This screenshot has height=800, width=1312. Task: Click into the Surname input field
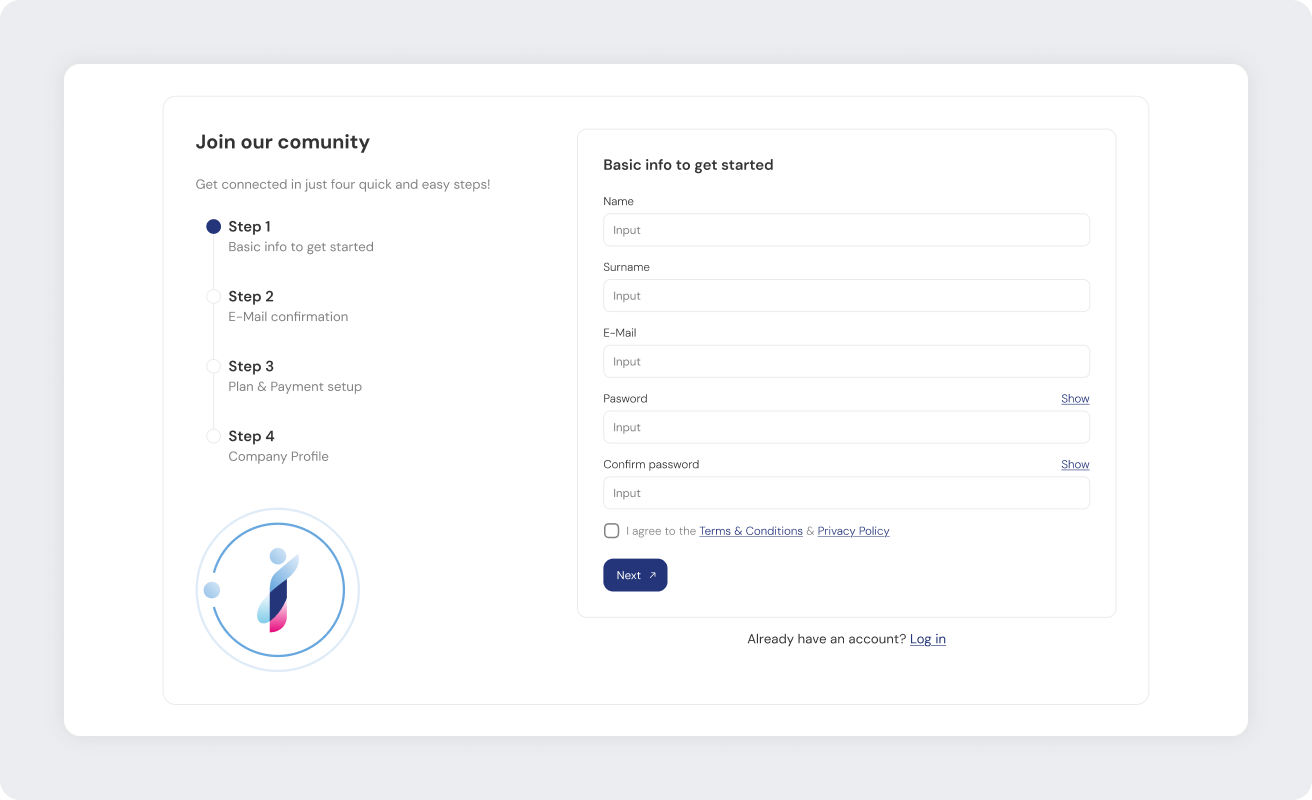(846, 296)
